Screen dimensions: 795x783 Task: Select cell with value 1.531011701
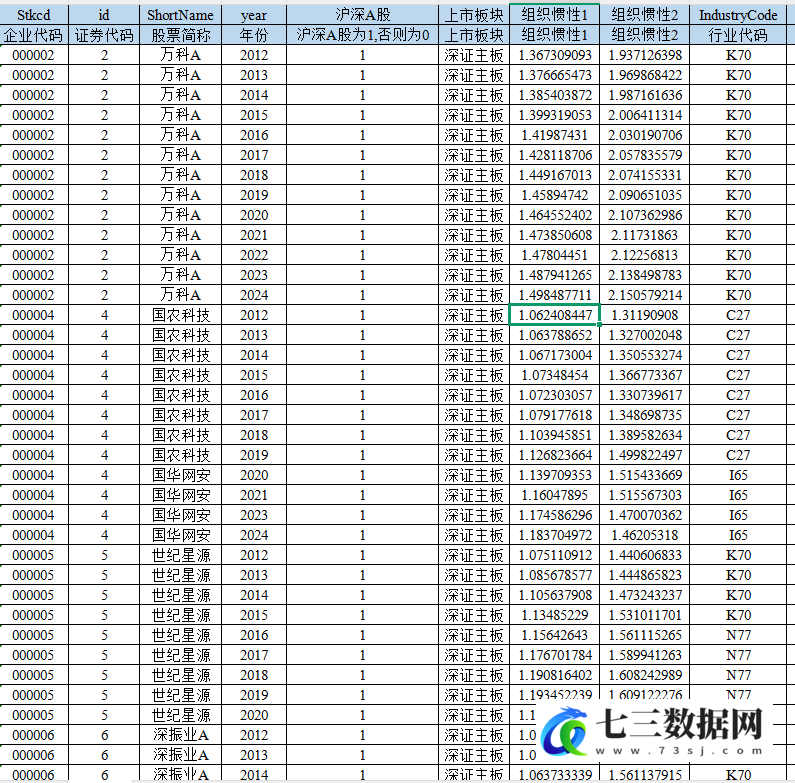pos(645,615)
